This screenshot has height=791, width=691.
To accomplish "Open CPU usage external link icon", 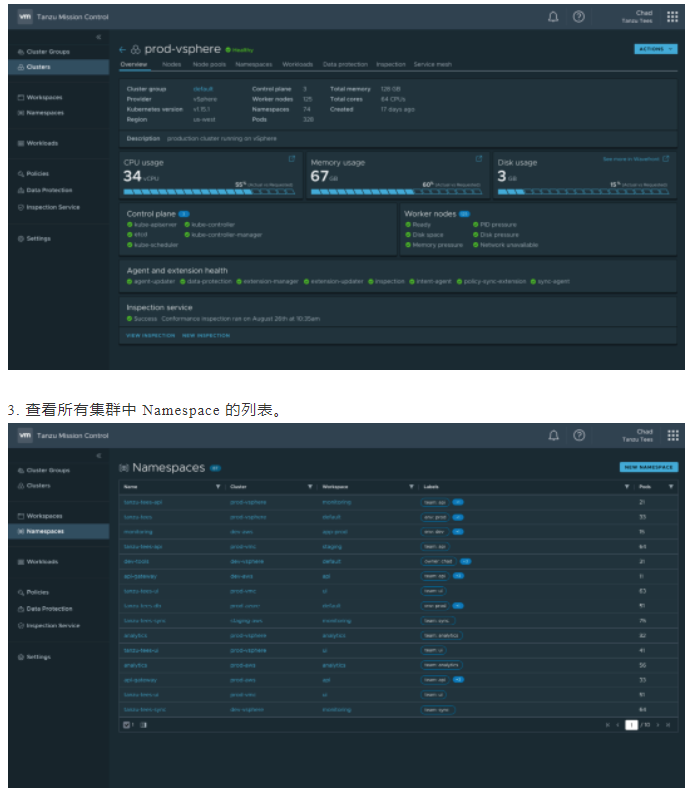I will click(292, 159).
